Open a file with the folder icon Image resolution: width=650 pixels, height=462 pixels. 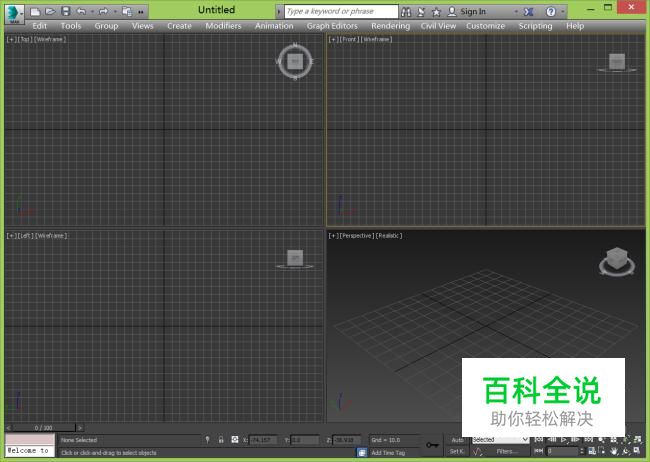coord(51,12)
